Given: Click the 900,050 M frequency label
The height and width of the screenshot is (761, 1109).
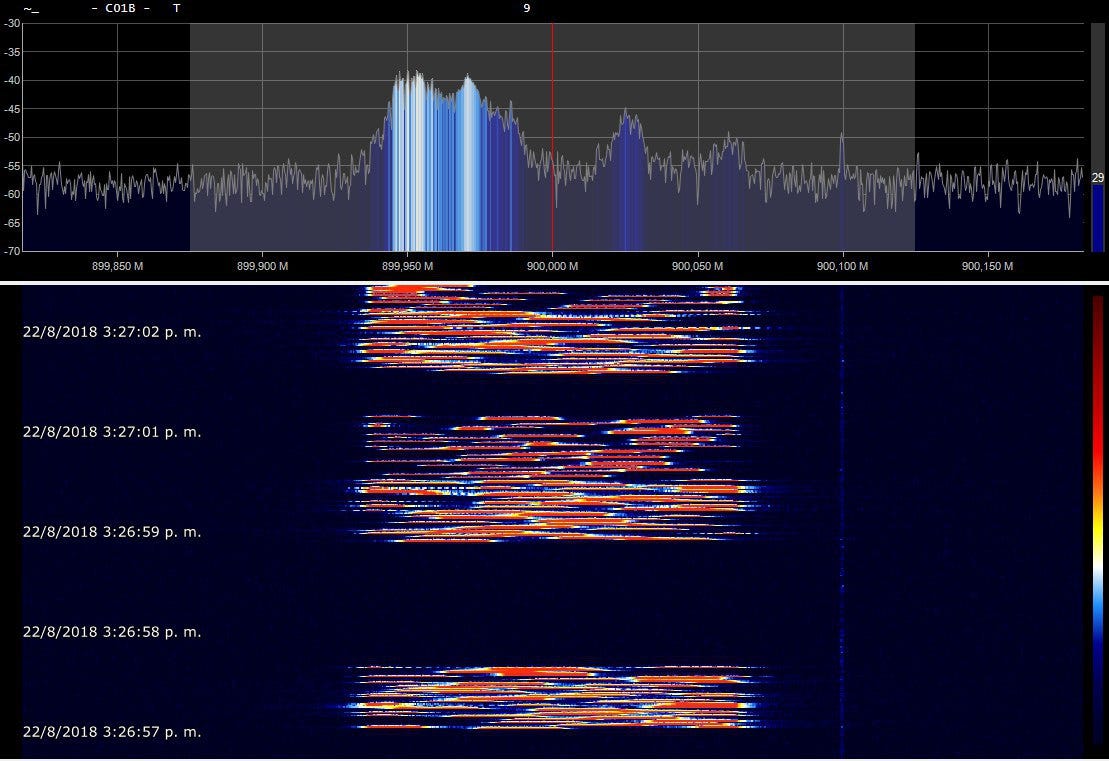Looking at the screenshot, I should [x=697, y=267].
